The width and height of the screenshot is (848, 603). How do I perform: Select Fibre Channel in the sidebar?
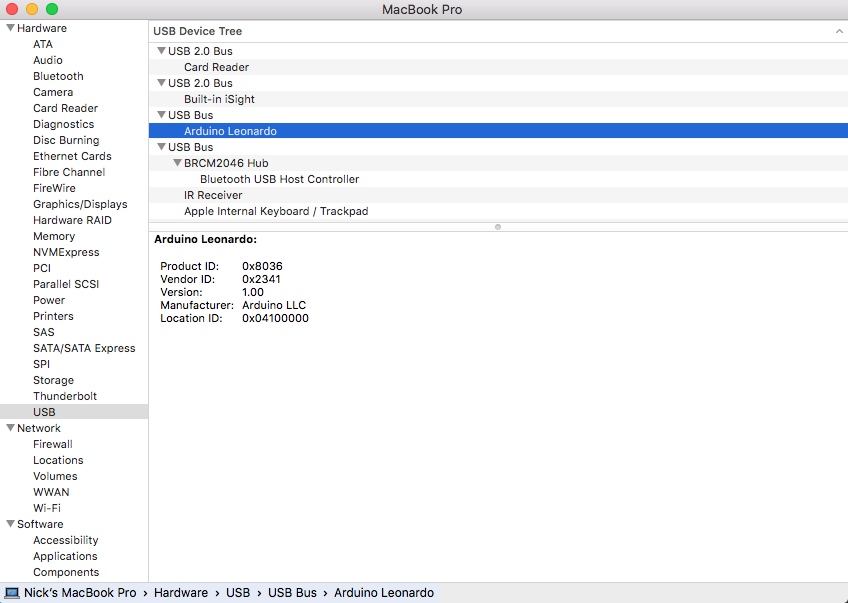click(x=69, y=172)
